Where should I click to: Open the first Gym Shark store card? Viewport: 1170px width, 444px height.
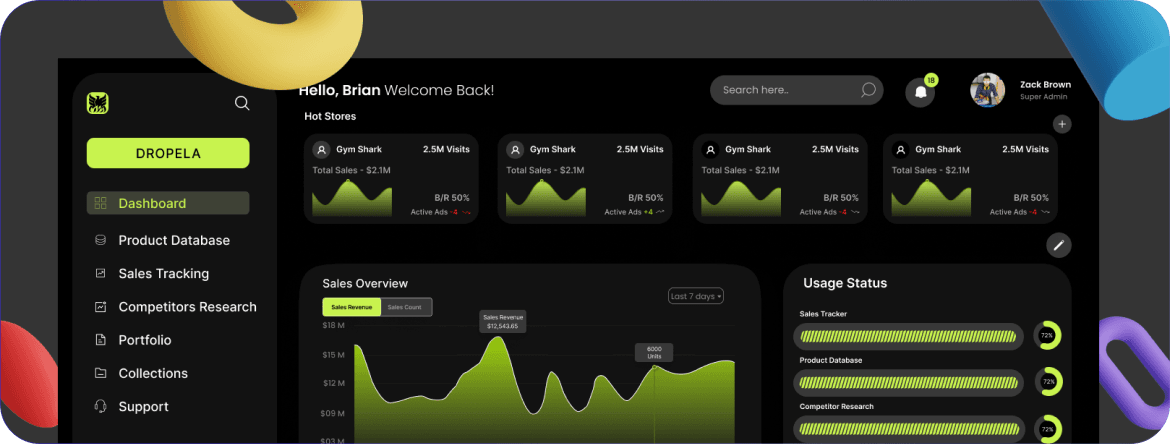(x=391, y=179)
